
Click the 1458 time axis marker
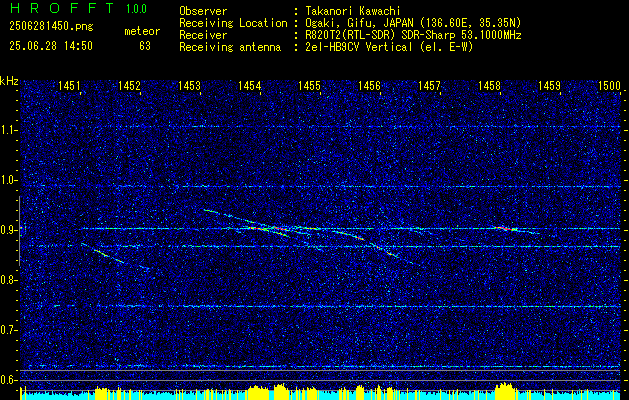[x=489, y=86]
